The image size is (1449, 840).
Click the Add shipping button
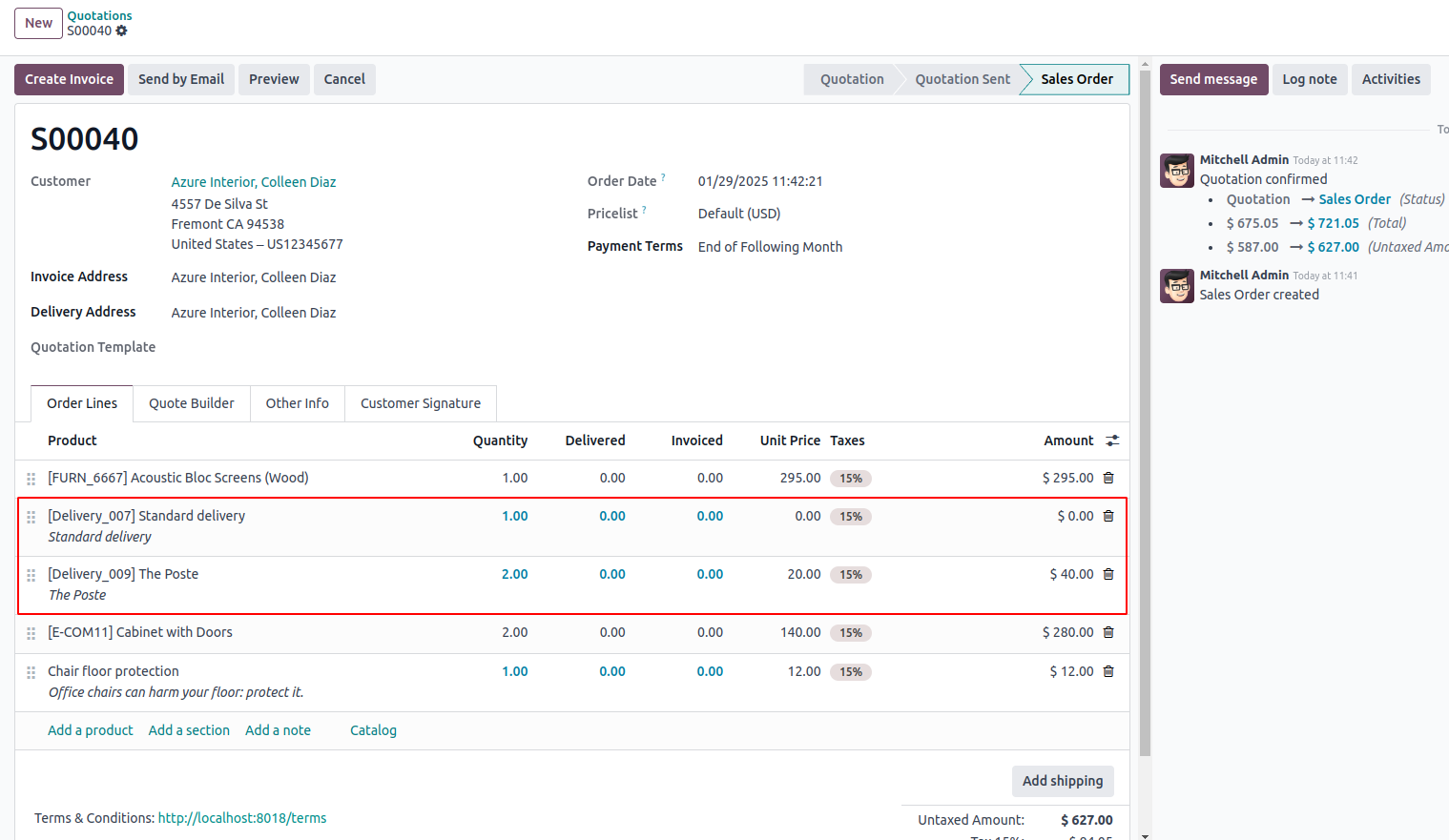(1062, 781)
